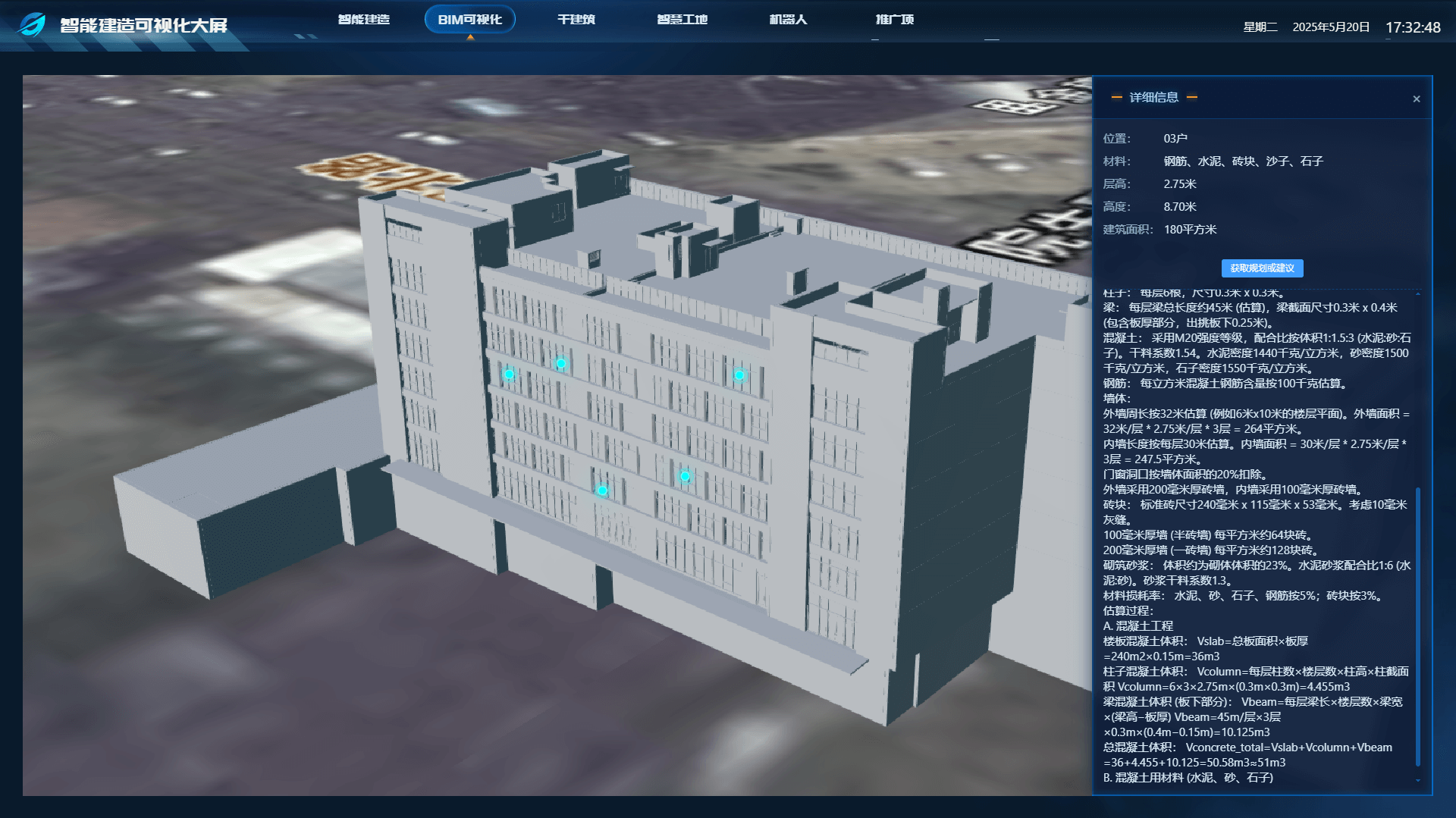Click the scroll-up arrow in details panel

pos(1417,293)
